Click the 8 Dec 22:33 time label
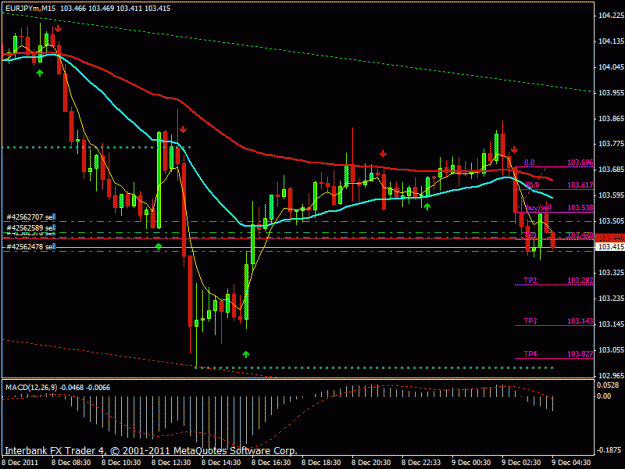Image resolution: width=625 pixels, height=469 pixels. [421, 463]
